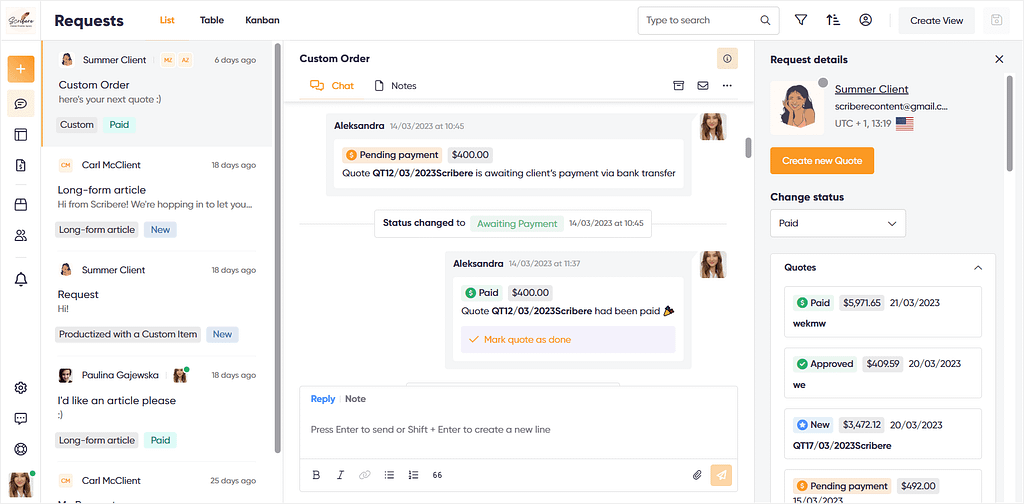Click the archive box icon in chat header
Screen dimensions: 1024x504
(679, 86)
